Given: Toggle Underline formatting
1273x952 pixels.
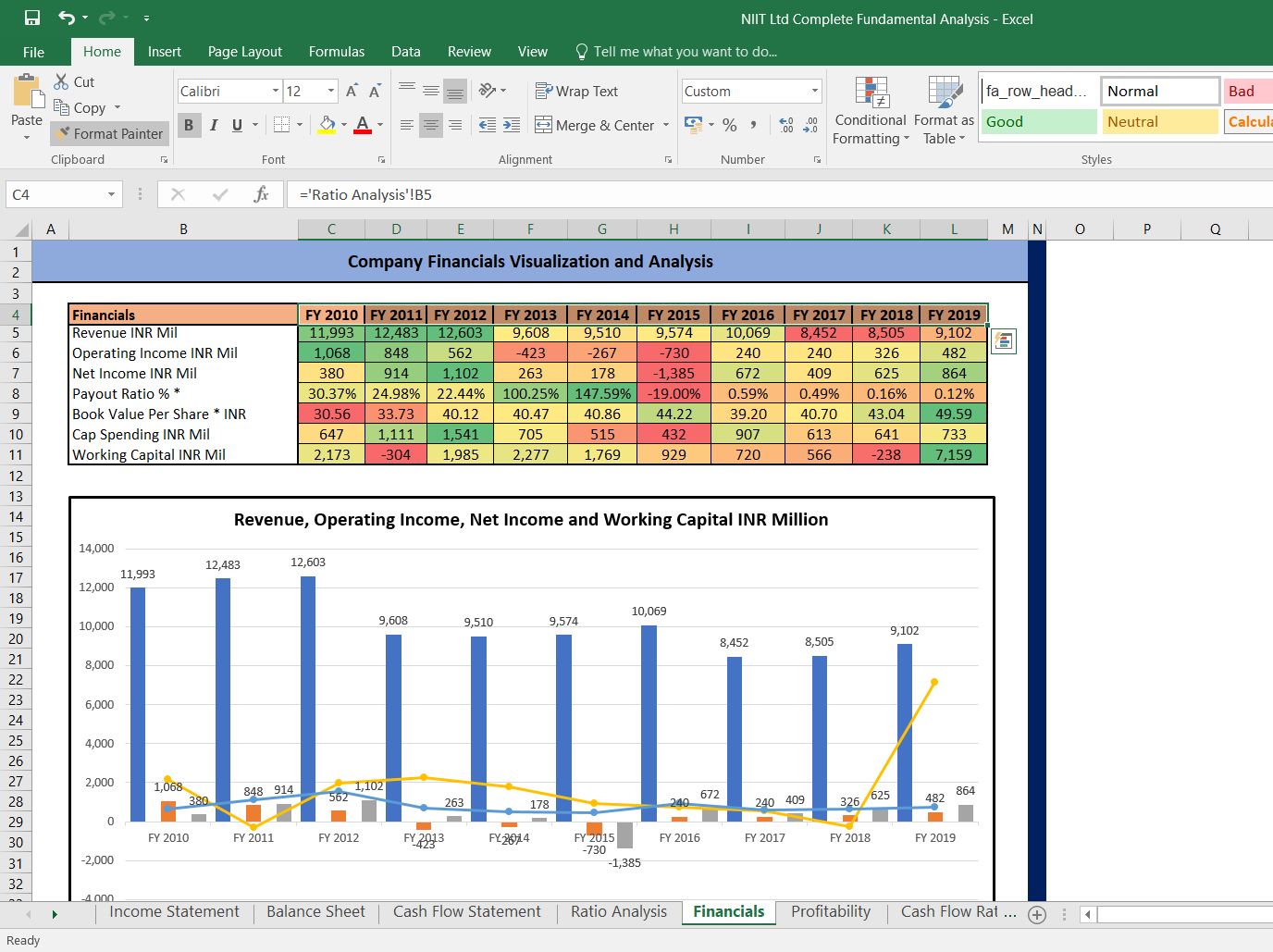Looking at the screenshot, I should coord(238,125).
